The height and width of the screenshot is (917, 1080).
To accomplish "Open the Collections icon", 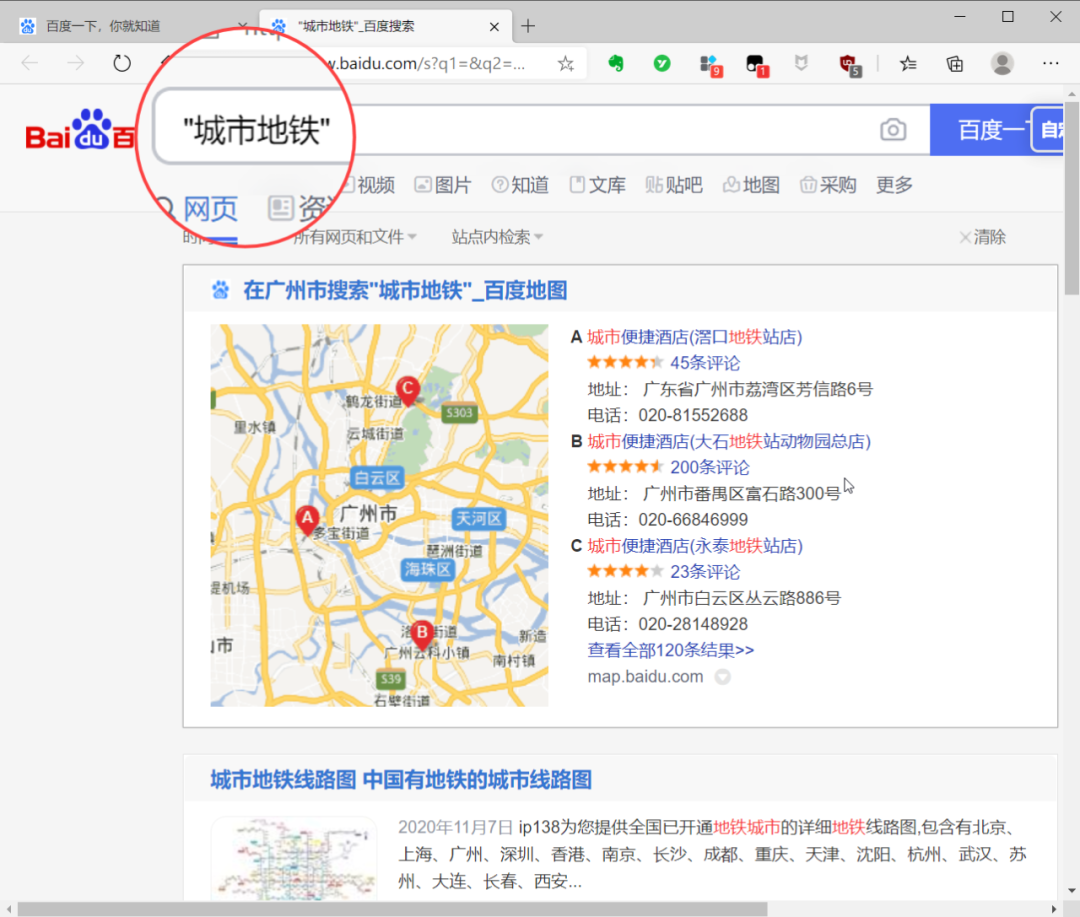I will click(x=955, y=64).
